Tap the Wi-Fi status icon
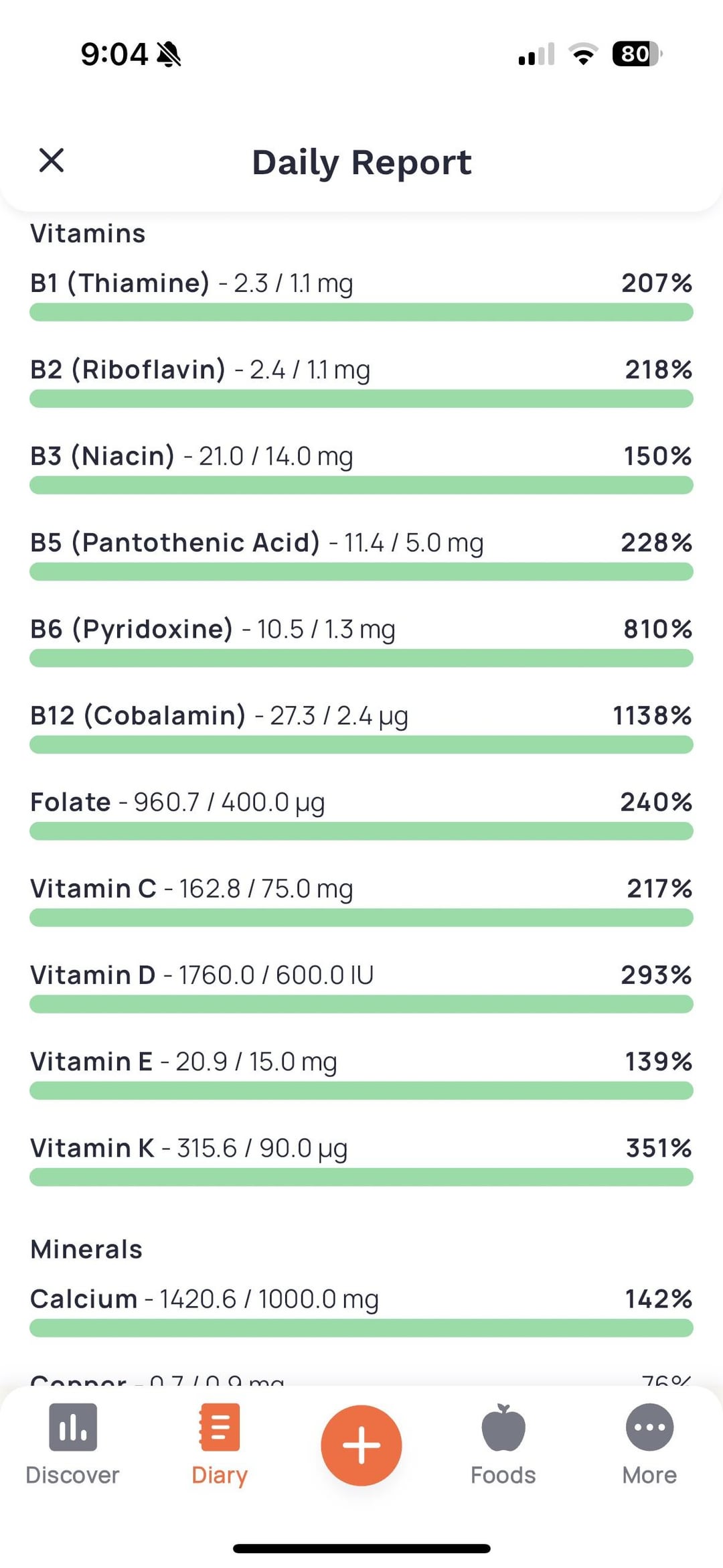 pos(583,54)
